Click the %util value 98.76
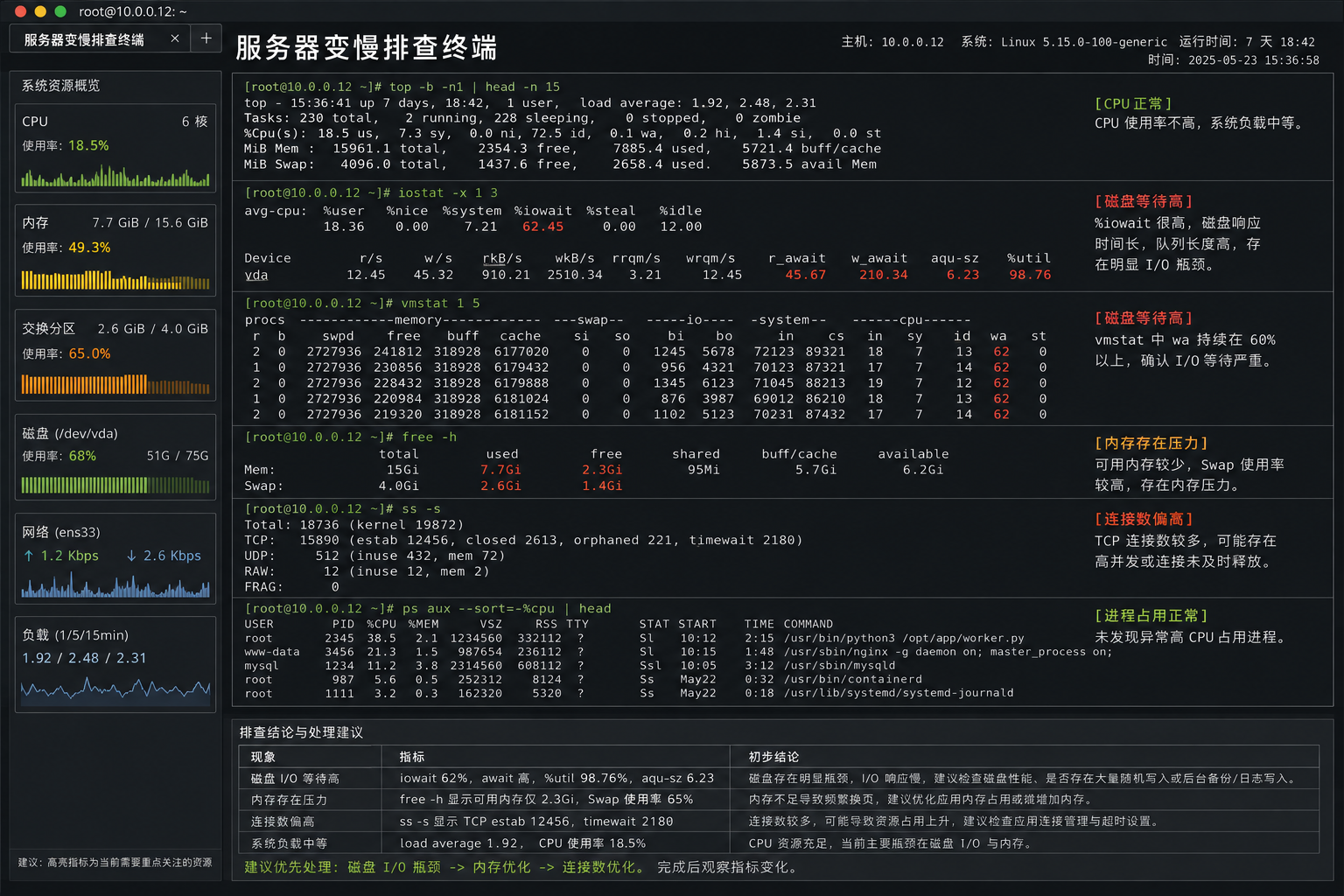Image resolution: width=1344 pixels, height=896 pixels. pyautogui.click(x=1030, y=275)
